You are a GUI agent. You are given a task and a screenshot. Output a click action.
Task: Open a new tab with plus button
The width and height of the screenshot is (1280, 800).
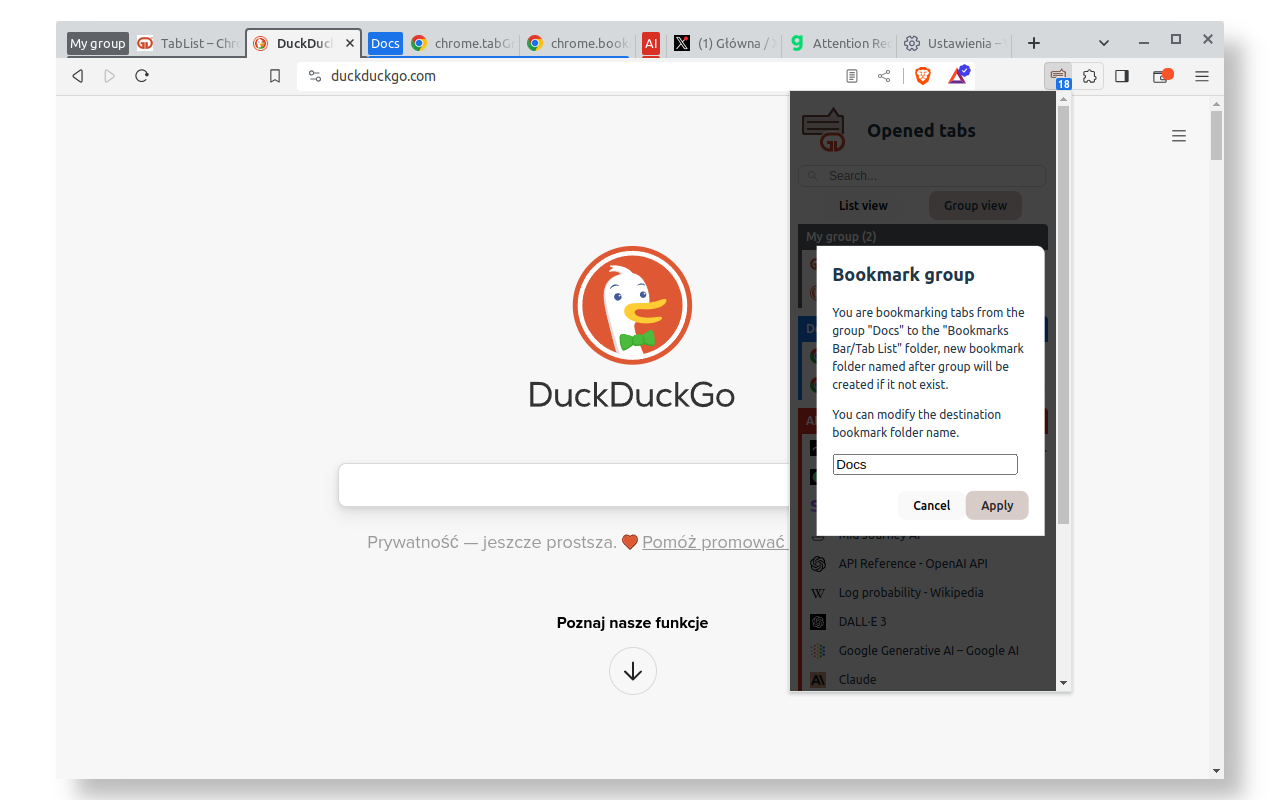1034,43
